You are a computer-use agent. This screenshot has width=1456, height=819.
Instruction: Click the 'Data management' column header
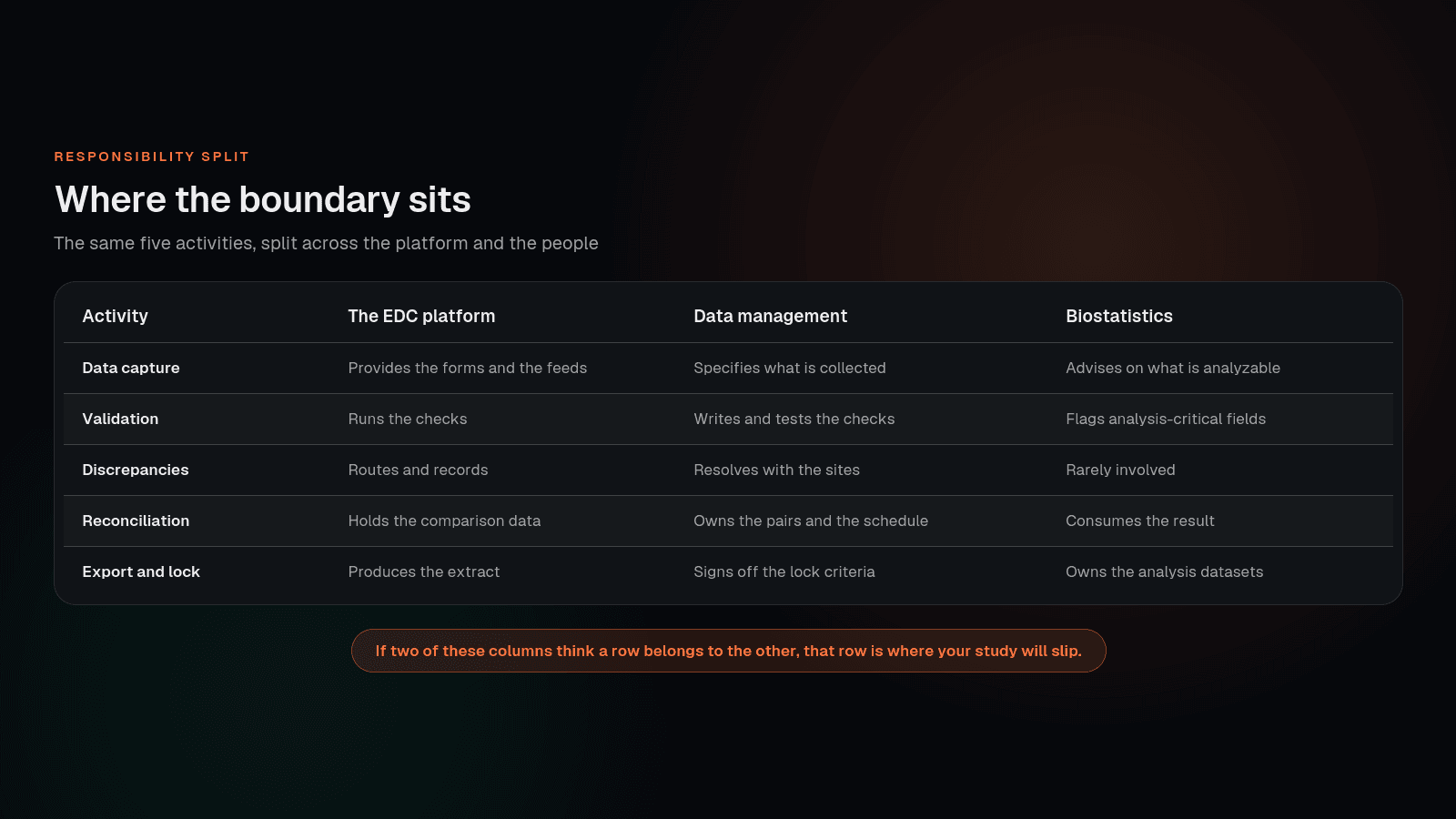click(770, 316)
